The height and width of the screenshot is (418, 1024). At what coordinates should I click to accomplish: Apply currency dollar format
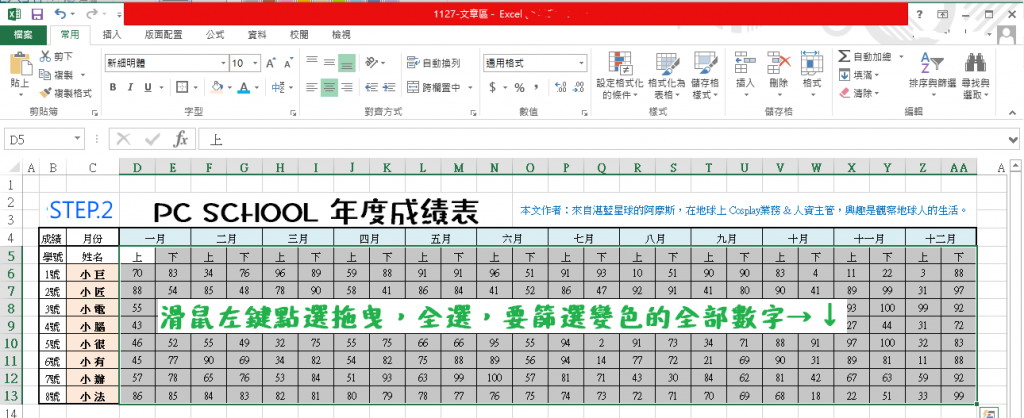click(x=493, y=88)
